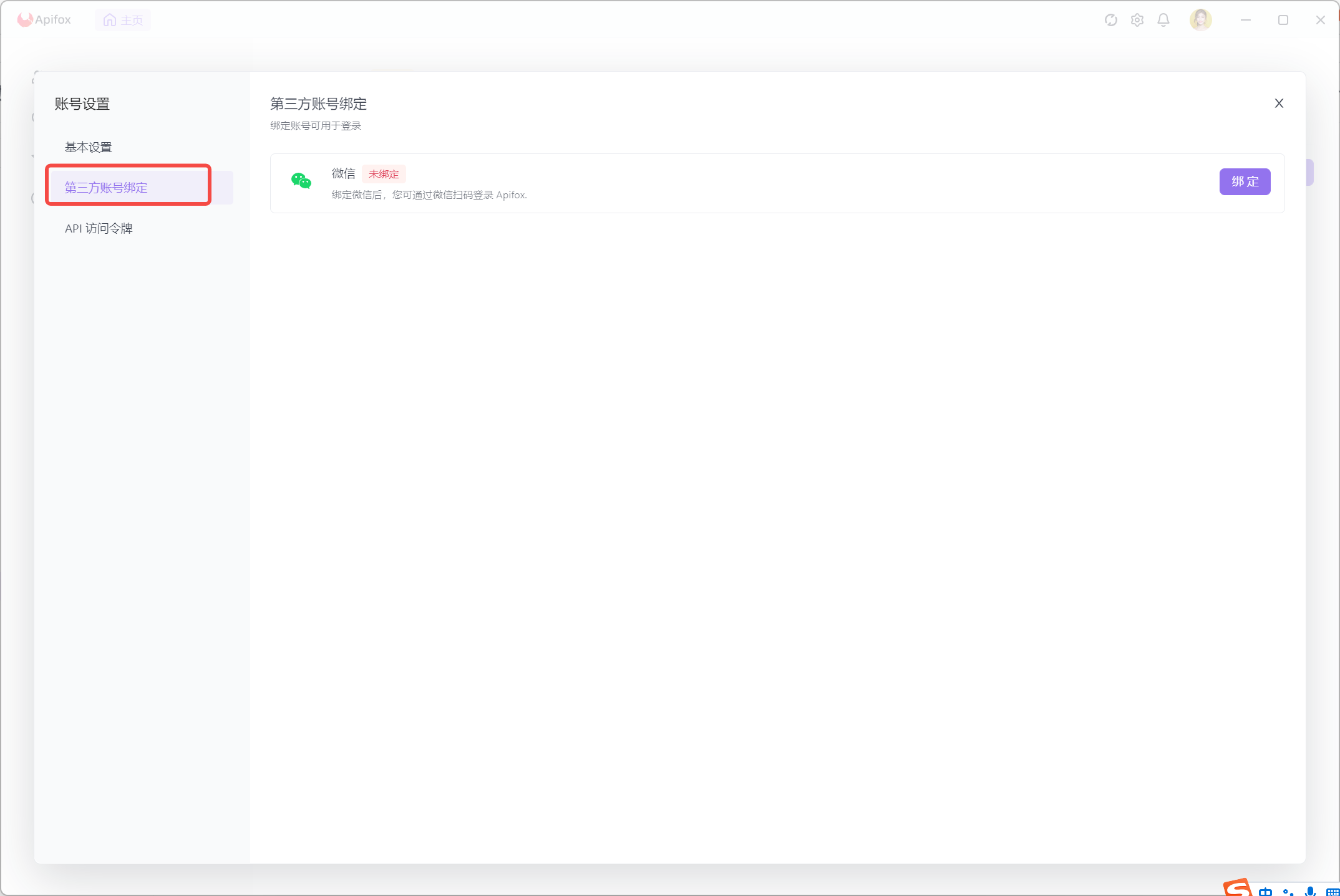The image size is (1340, 896).
Task: Toggle Sogou punctuation mode
Action: tap(1288, 892)
